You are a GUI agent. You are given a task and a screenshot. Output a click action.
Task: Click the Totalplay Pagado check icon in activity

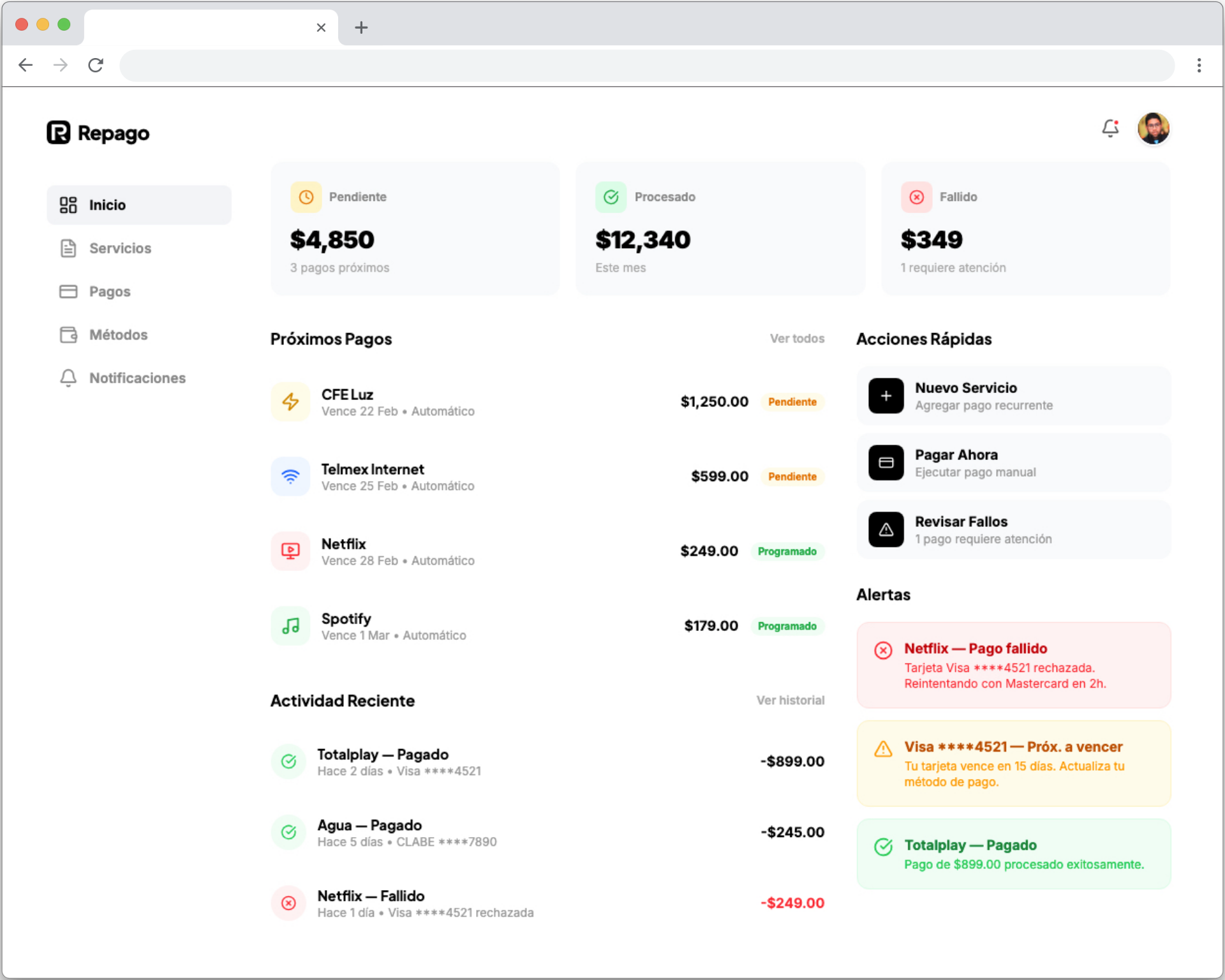(x=288, y=762)
